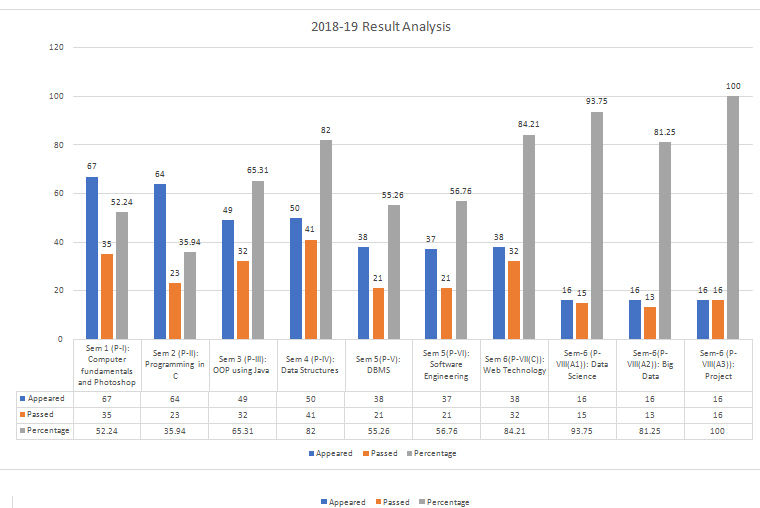760x508 pixels.
Task: Click the "2018-19 Result Analysis" chart title
Action: point(380,27)
